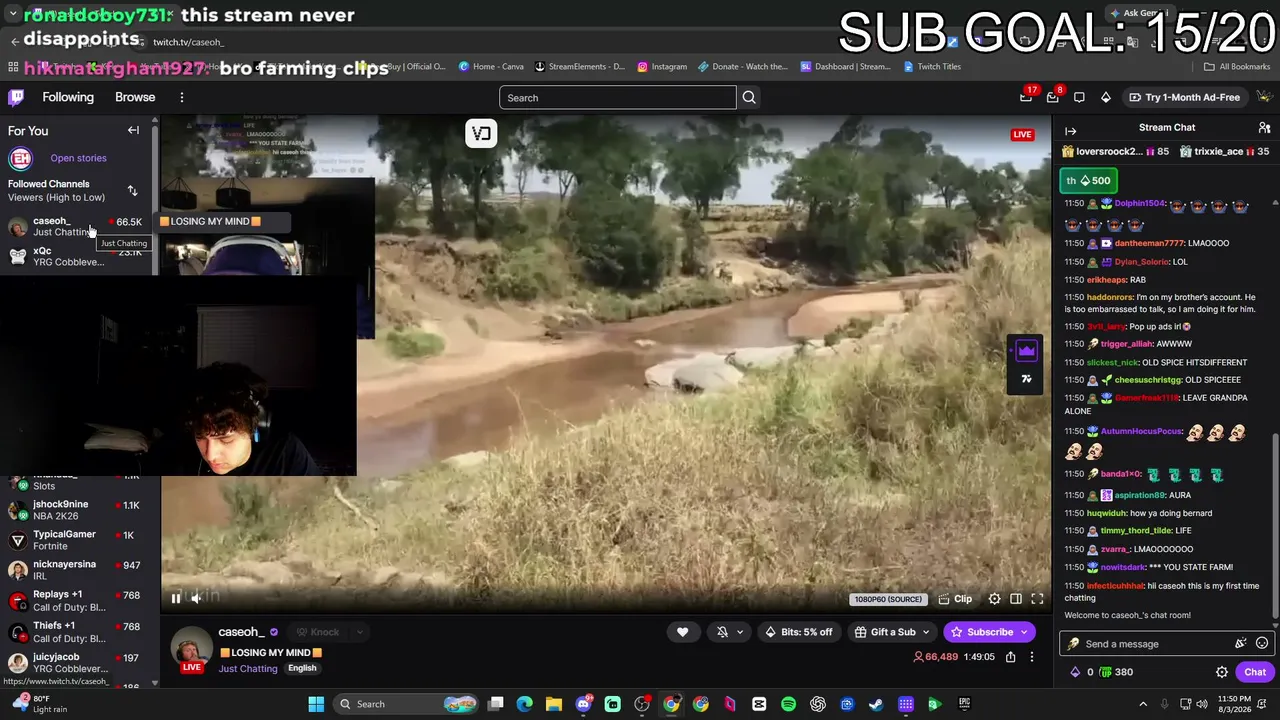Open the emote picker in chat
Screen dimensions: 1280x720
[x=1262, y=644]
